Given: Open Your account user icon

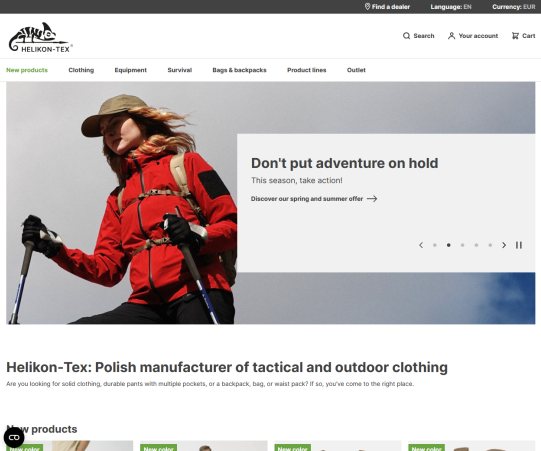Looking at the screenshot, I should click(x=451, y=36).
